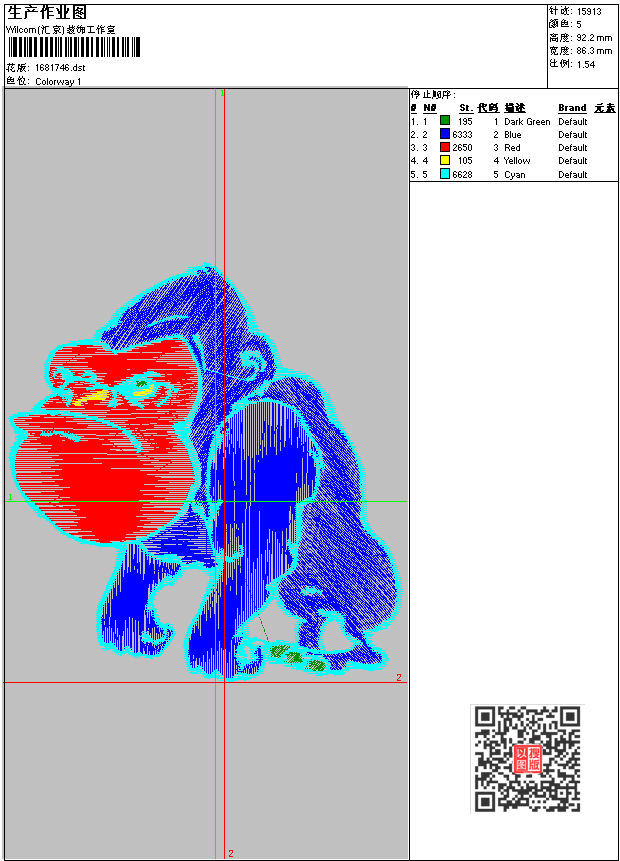Select the height value 92.2 mm
The height and width of the screenshot is (861, 620).
(x=594, y=38)
